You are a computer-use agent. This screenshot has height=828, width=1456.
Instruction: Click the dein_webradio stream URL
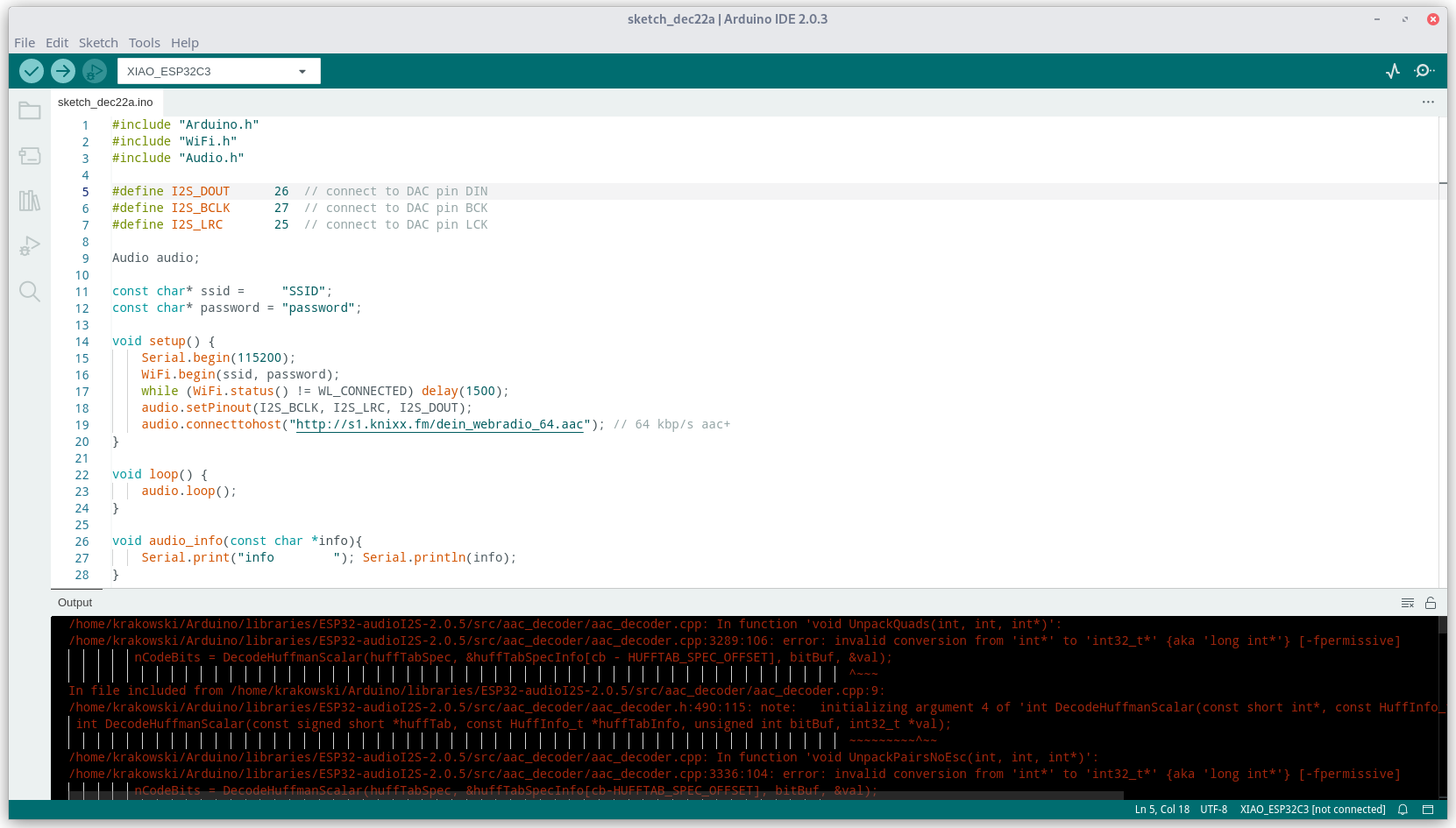click(439, 424)
